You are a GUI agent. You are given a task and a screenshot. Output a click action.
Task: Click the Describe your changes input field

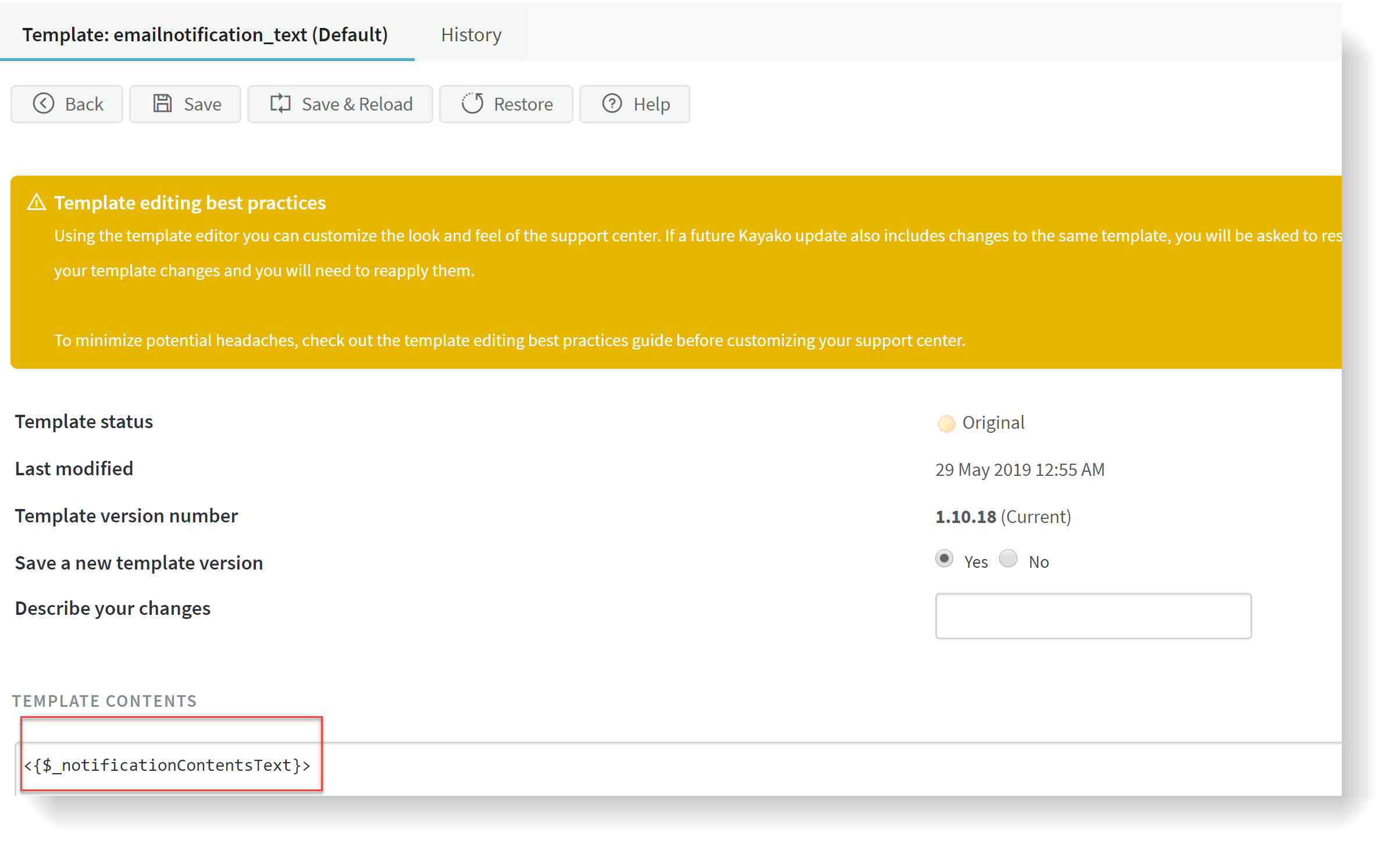pos(1093,615)
